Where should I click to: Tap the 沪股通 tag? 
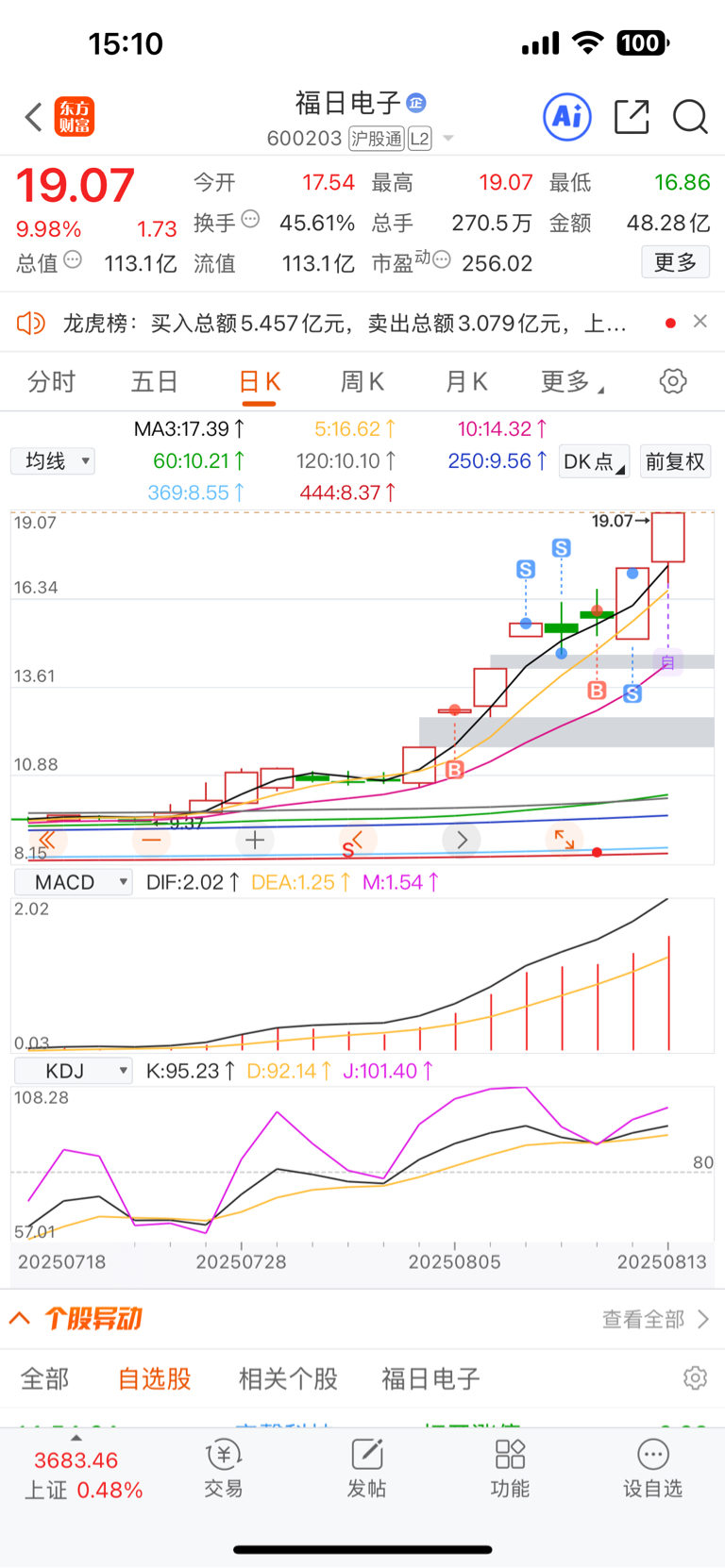(377, 139)
